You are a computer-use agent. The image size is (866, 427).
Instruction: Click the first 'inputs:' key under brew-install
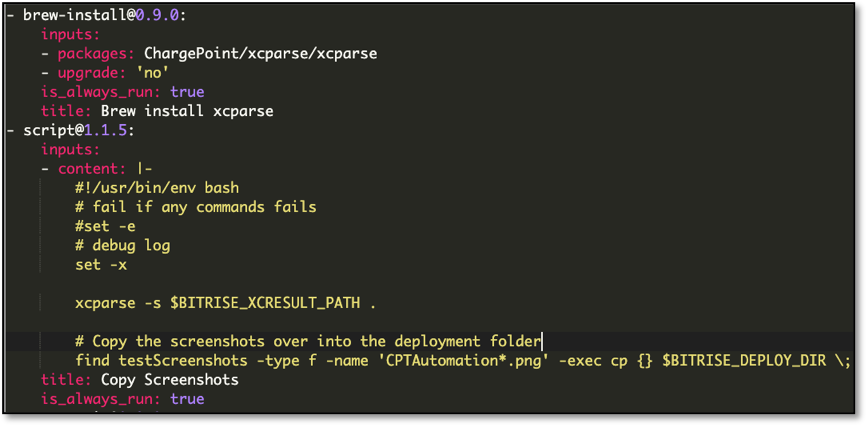tap(69, 34)
